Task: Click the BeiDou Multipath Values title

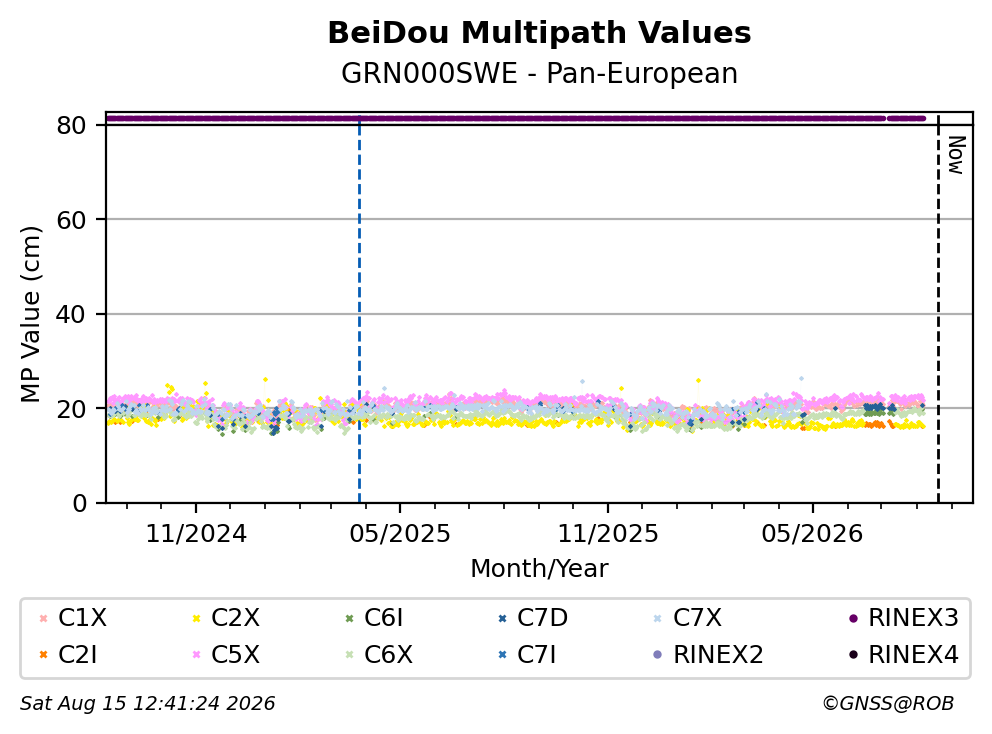Action: click(x=539, y=33)
